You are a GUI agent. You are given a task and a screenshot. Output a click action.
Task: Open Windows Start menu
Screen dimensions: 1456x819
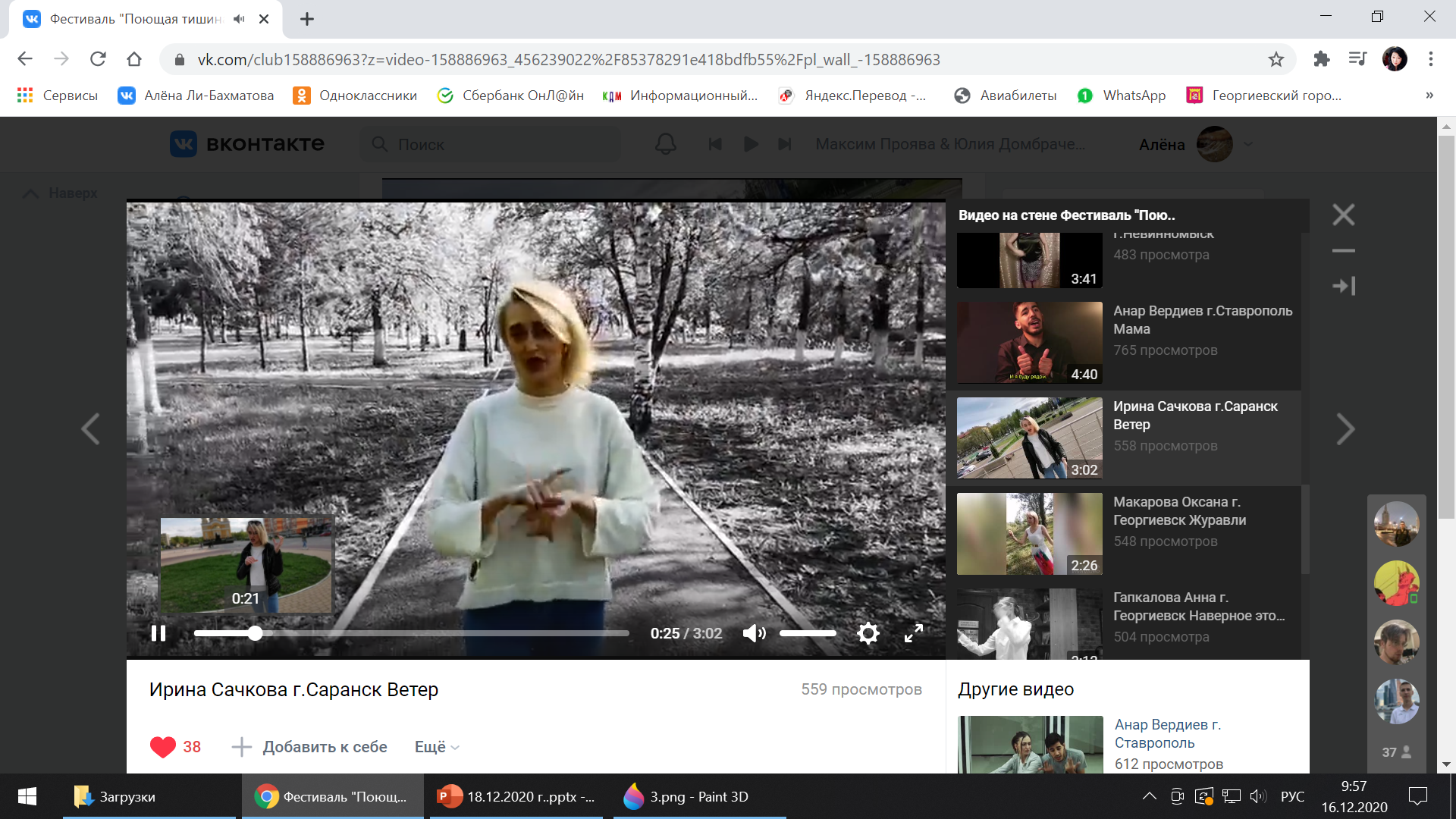pyautogui.click(x=27, y=796)
